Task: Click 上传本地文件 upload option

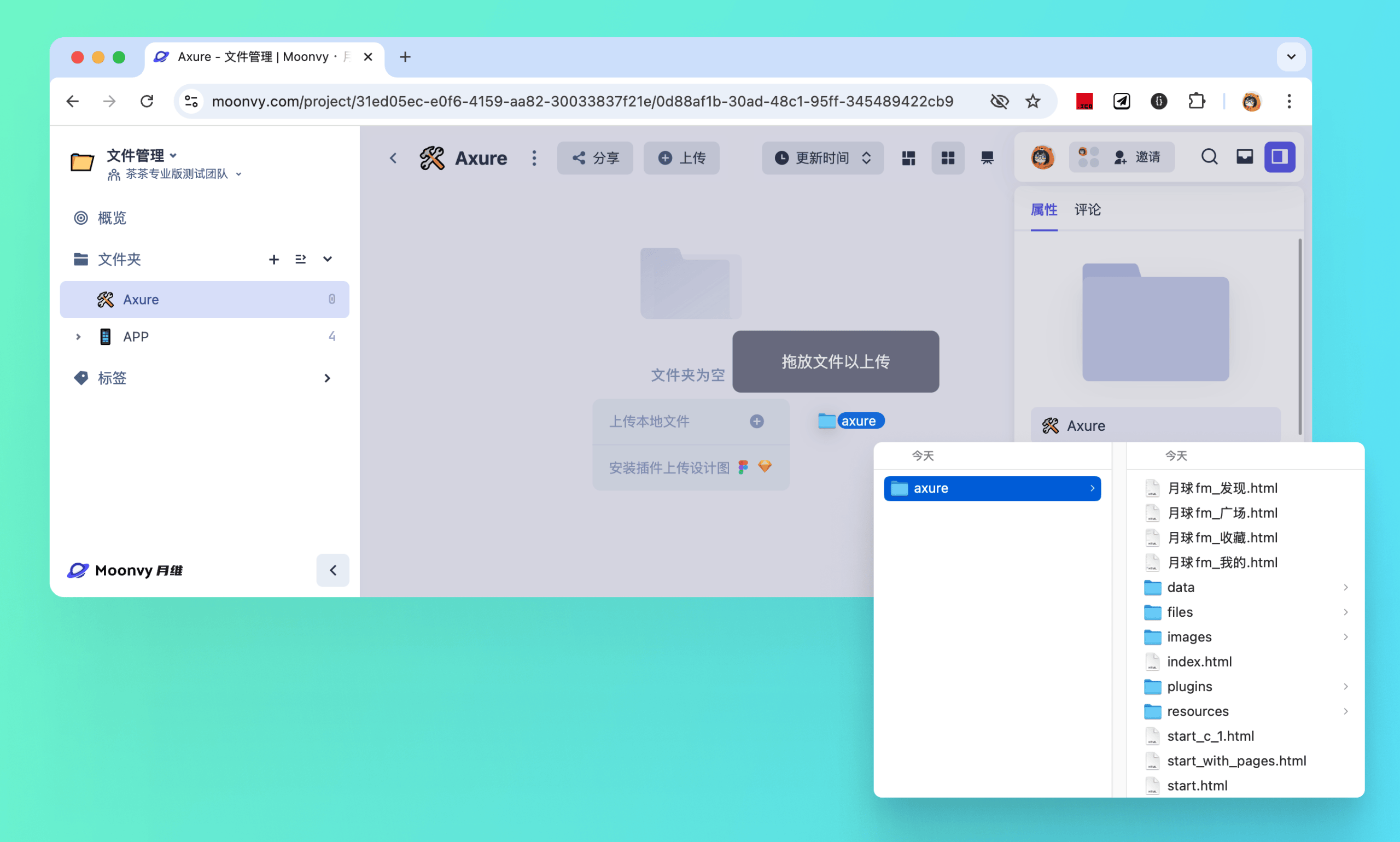Action: coord(691,422)
